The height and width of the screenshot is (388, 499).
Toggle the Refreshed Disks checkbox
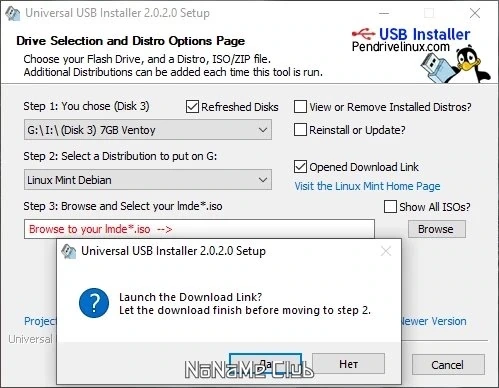[x=192, y=107]
